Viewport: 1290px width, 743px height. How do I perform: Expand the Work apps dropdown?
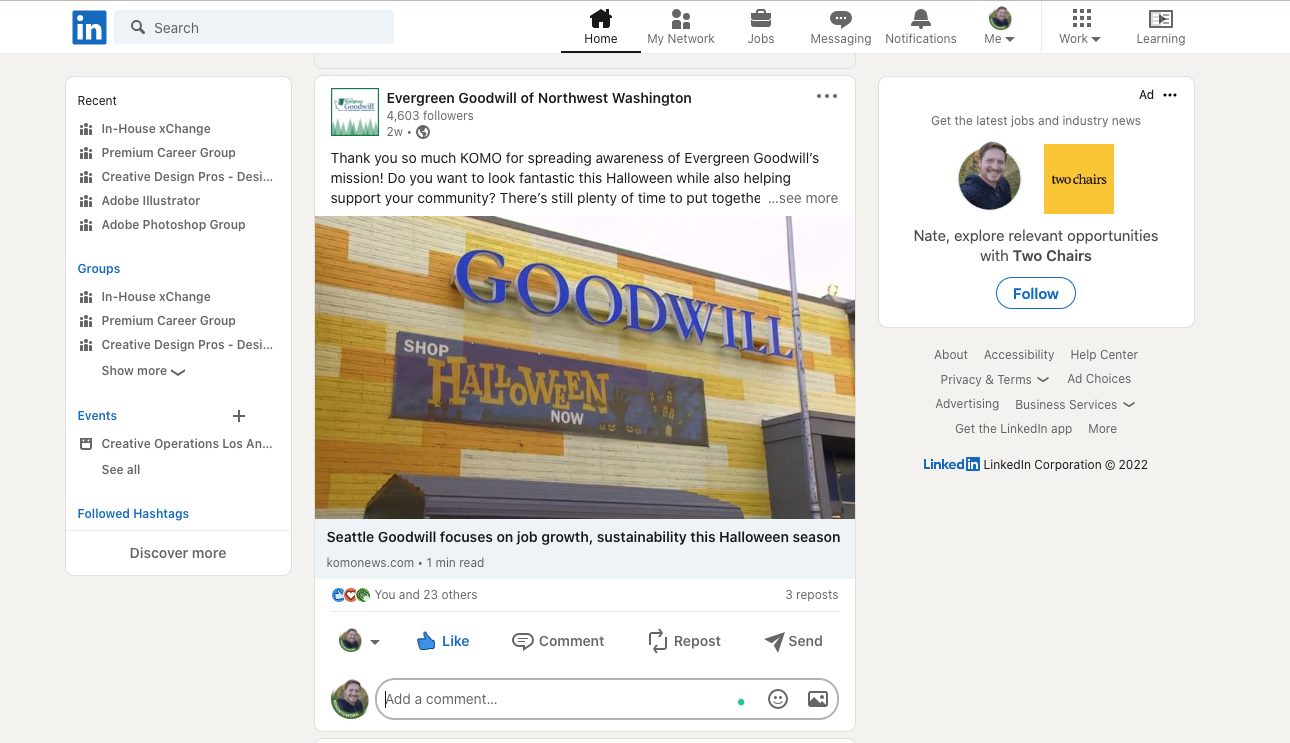1080,27
